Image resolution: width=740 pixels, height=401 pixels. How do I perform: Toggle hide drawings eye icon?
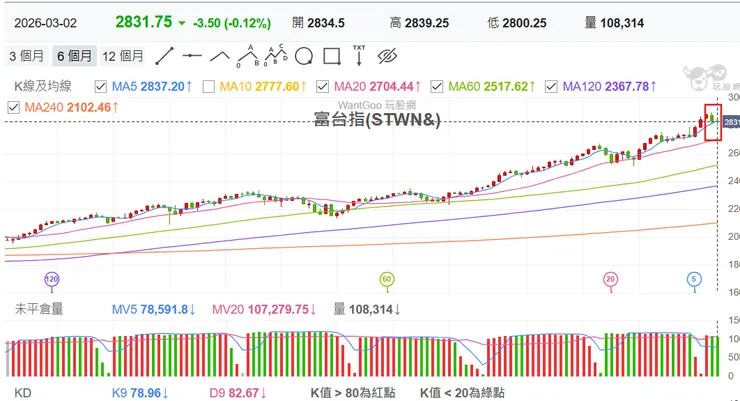tap(387, 56)
